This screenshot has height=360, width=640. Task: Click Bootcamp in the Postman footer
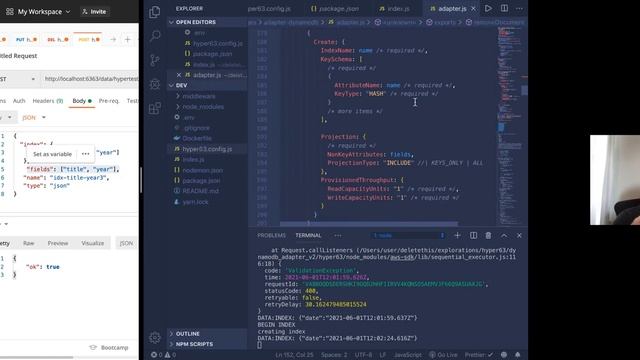tap(109, 348)
